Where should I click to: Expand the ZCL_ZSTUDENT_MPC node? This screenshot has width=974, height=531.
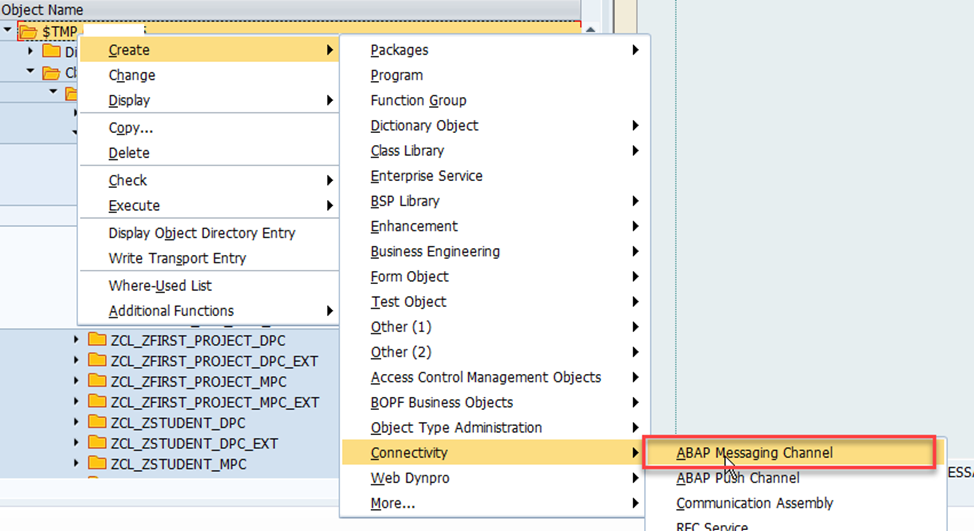pos(76,463)
